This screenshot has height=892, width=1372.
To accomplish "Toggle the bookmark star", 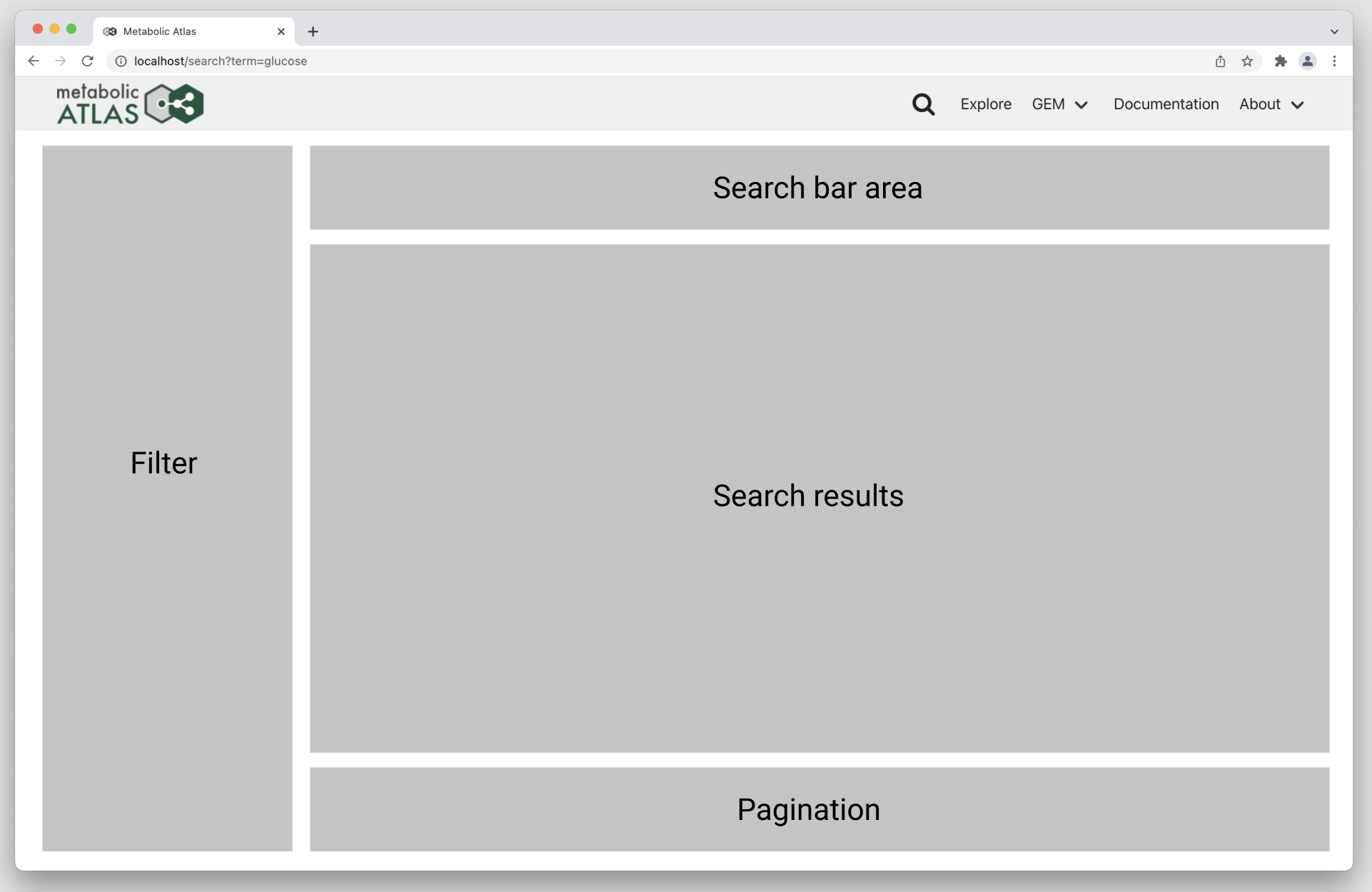I will [x=1247, y=61].
